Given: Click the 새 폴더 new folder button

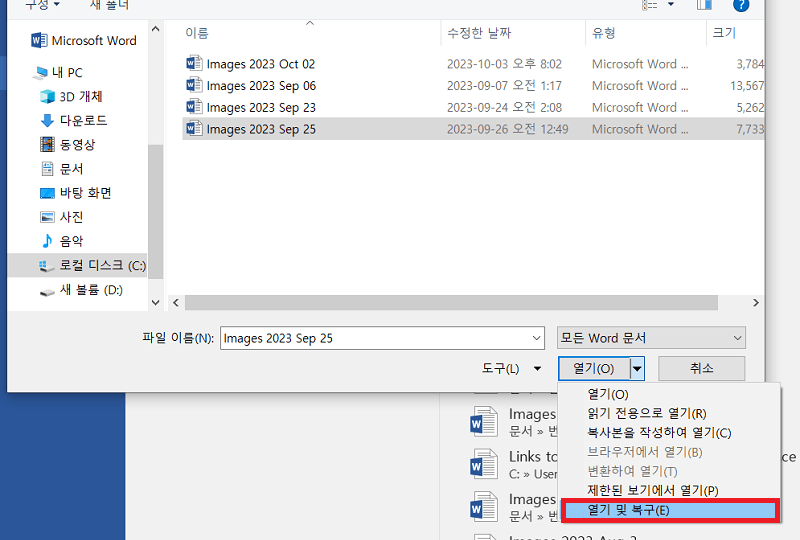Looking at the screenshot, I should [x=109, y=5].
